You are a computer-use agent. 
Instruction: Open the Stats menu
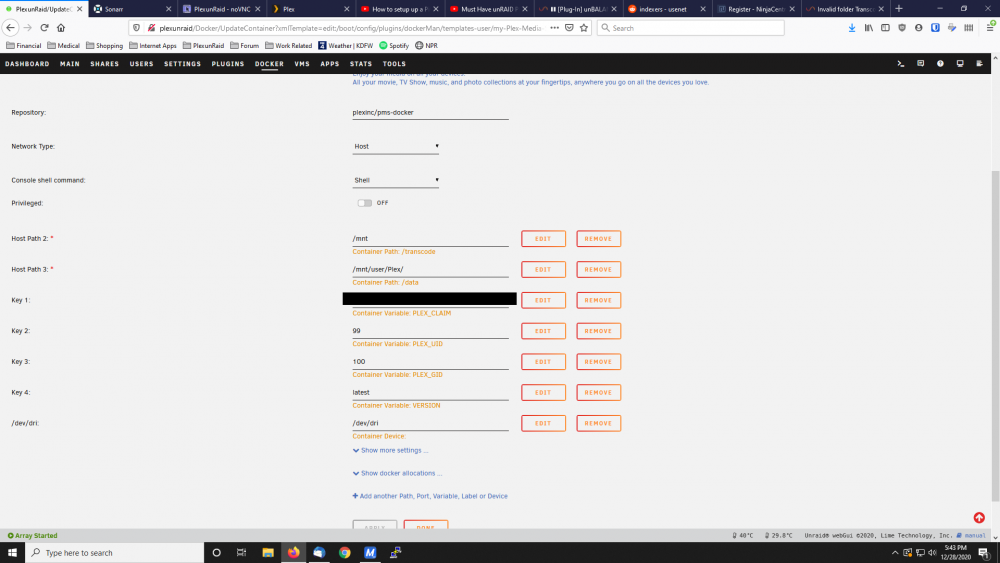point(360,64)
